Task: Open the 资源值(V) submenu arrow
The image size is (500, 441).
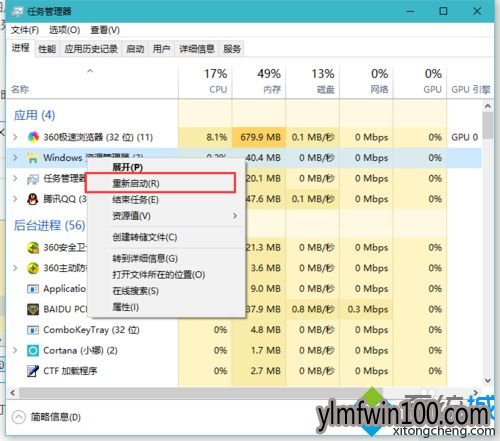Action: coord(235,216)
